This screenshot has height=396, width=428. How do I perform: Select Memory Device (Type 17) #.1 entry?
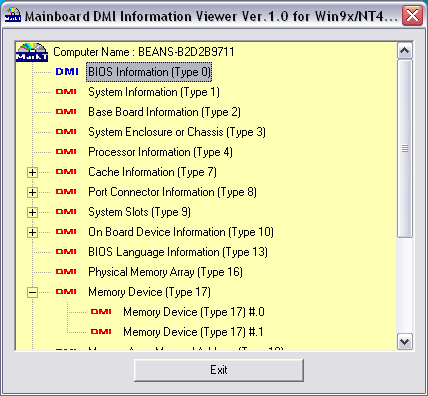pyautogui.click(x=193, y=332)
